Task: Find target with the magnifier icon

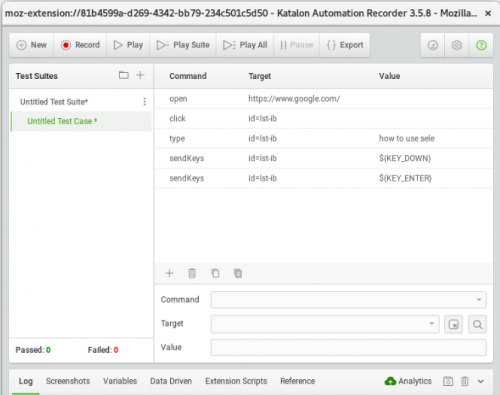Action: click(x=477, y=324)
